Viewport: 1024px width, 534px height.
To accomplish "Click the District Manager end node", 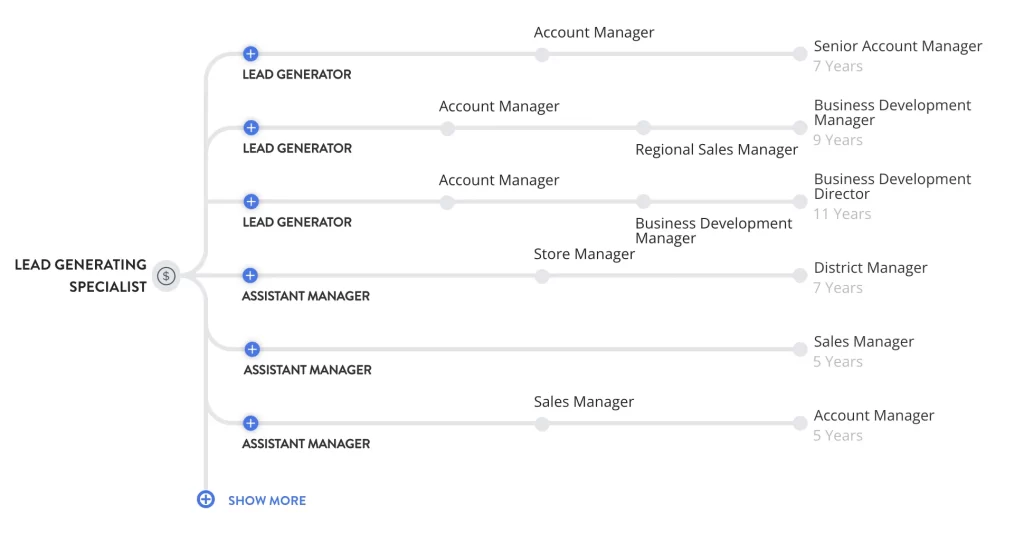I will point(799,276).
